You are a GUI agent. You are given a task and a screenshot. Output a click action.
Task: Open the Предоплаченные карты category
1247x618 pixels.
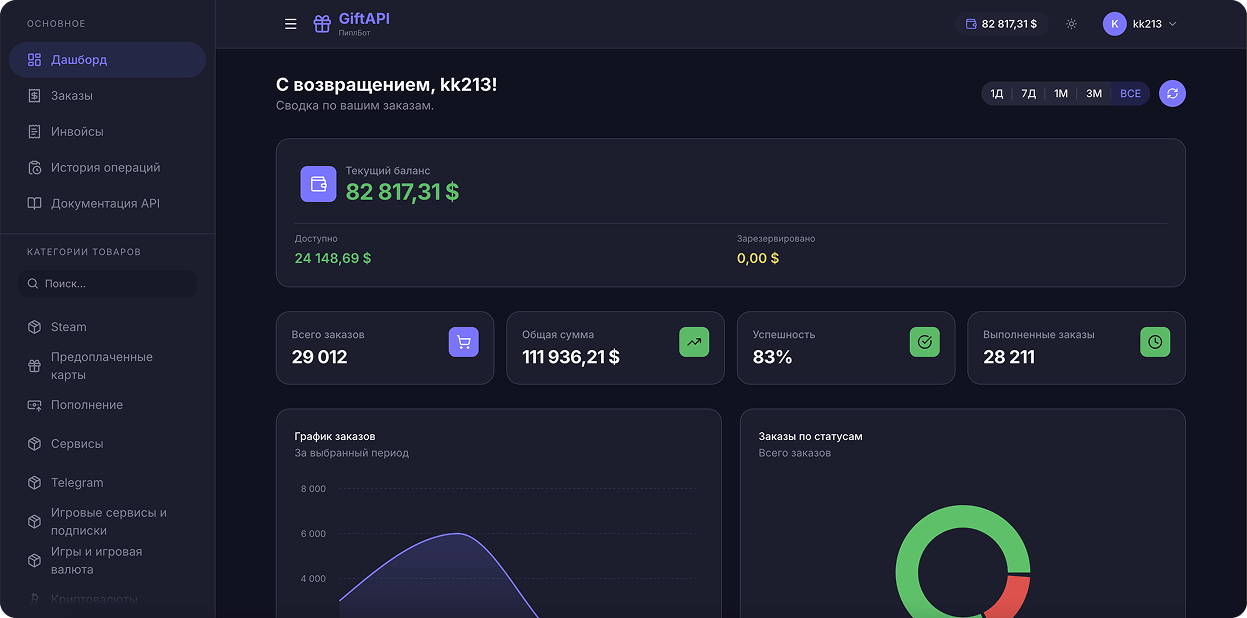click(108, 366)
